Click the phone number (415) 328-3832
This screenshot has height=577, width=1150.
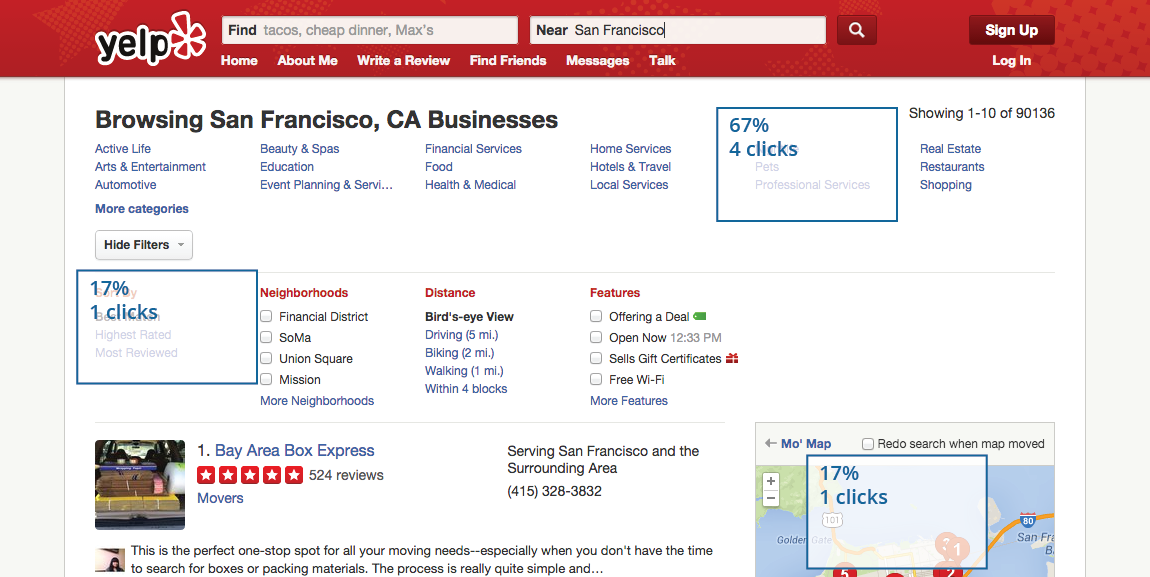(554, 491)
